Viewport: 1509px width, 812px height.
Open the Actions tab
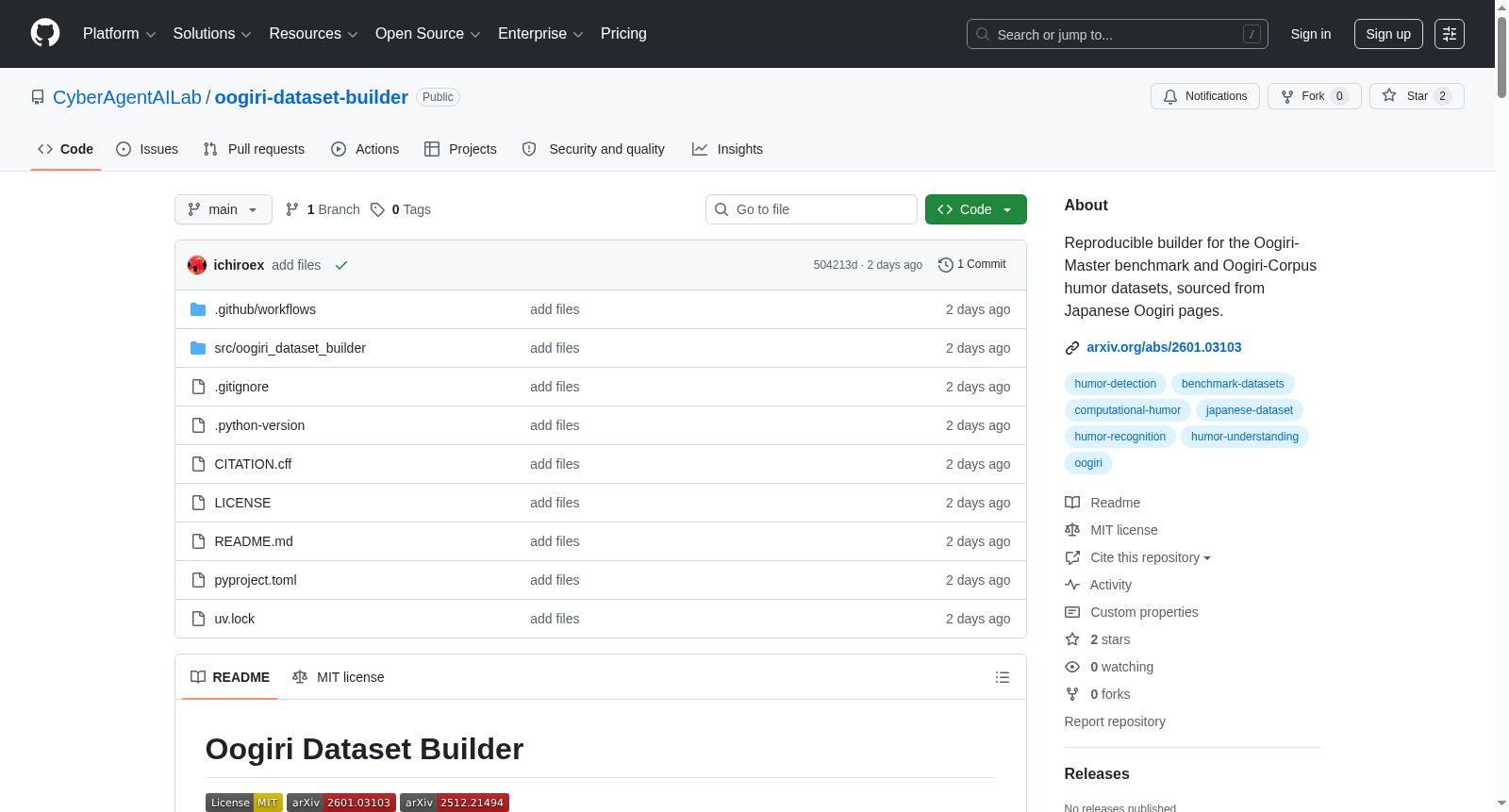[365, 149]
